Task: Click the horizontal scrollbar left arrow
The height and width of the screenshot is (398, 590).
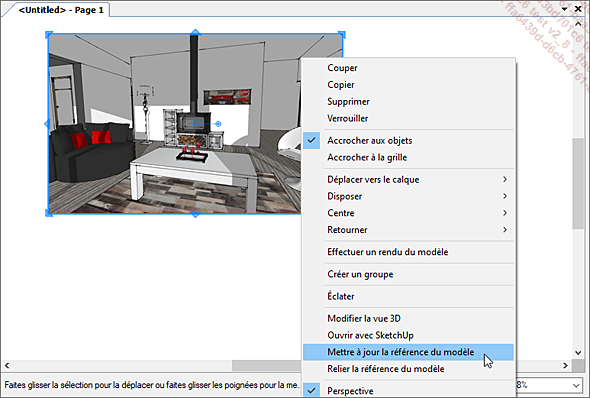Action: 7,365
